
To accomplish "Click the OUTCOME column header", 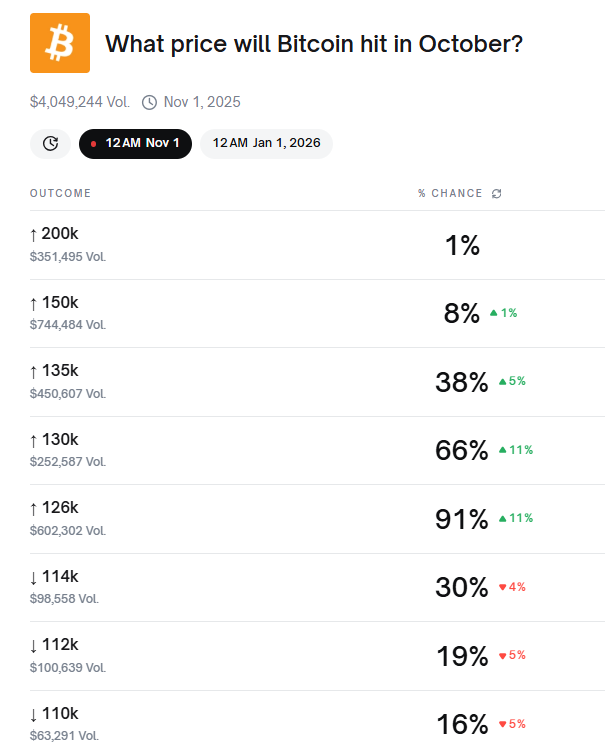I will pyautogui.click(x=60, y=193).
